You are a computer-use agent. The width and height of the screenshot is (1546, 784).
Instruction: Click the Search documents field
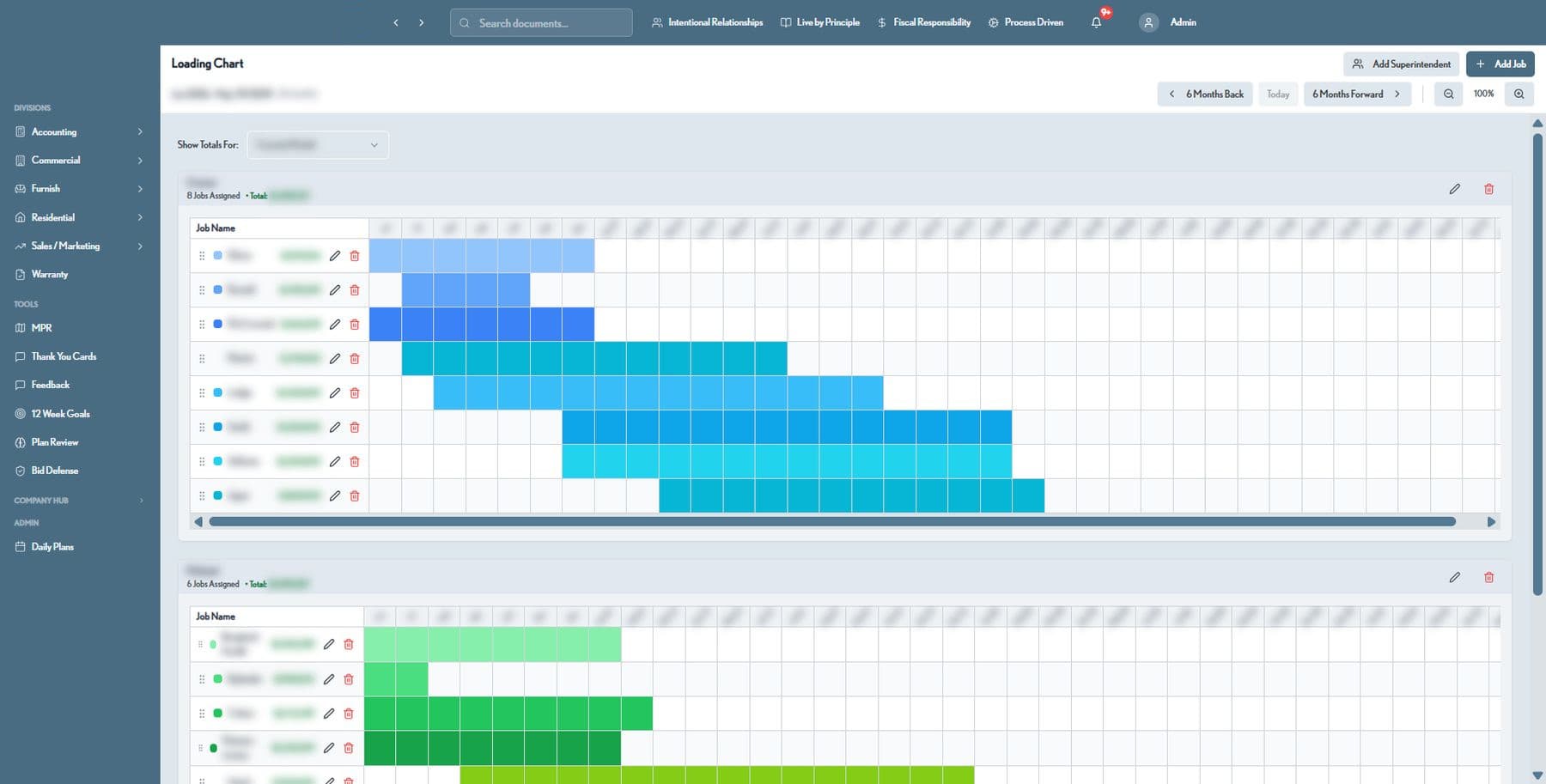pyautogui.click(x=541, y=23)
